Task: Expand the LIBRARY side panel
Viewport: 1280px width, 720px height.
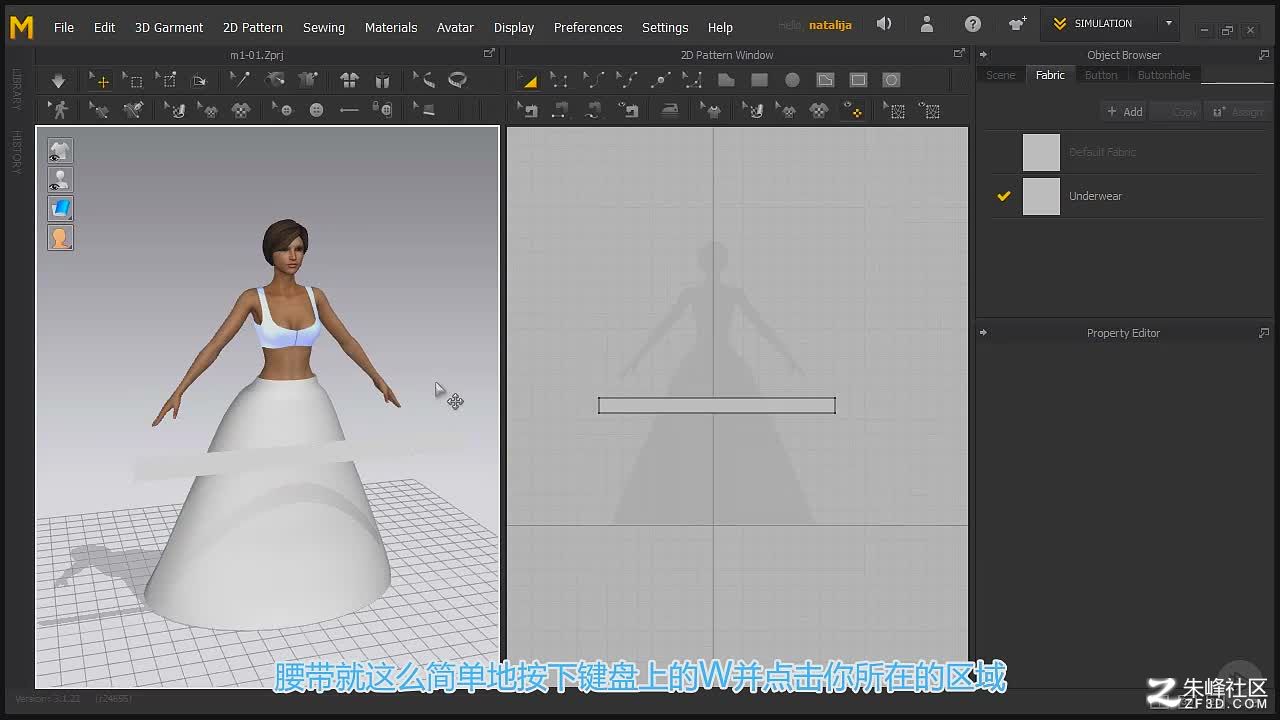Action: [x=16, y=89]
